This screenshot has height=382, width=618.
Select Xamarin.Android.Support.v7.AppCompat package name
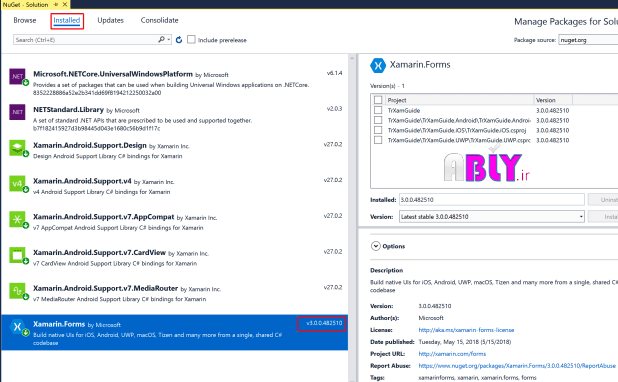(x=104, y=217)
